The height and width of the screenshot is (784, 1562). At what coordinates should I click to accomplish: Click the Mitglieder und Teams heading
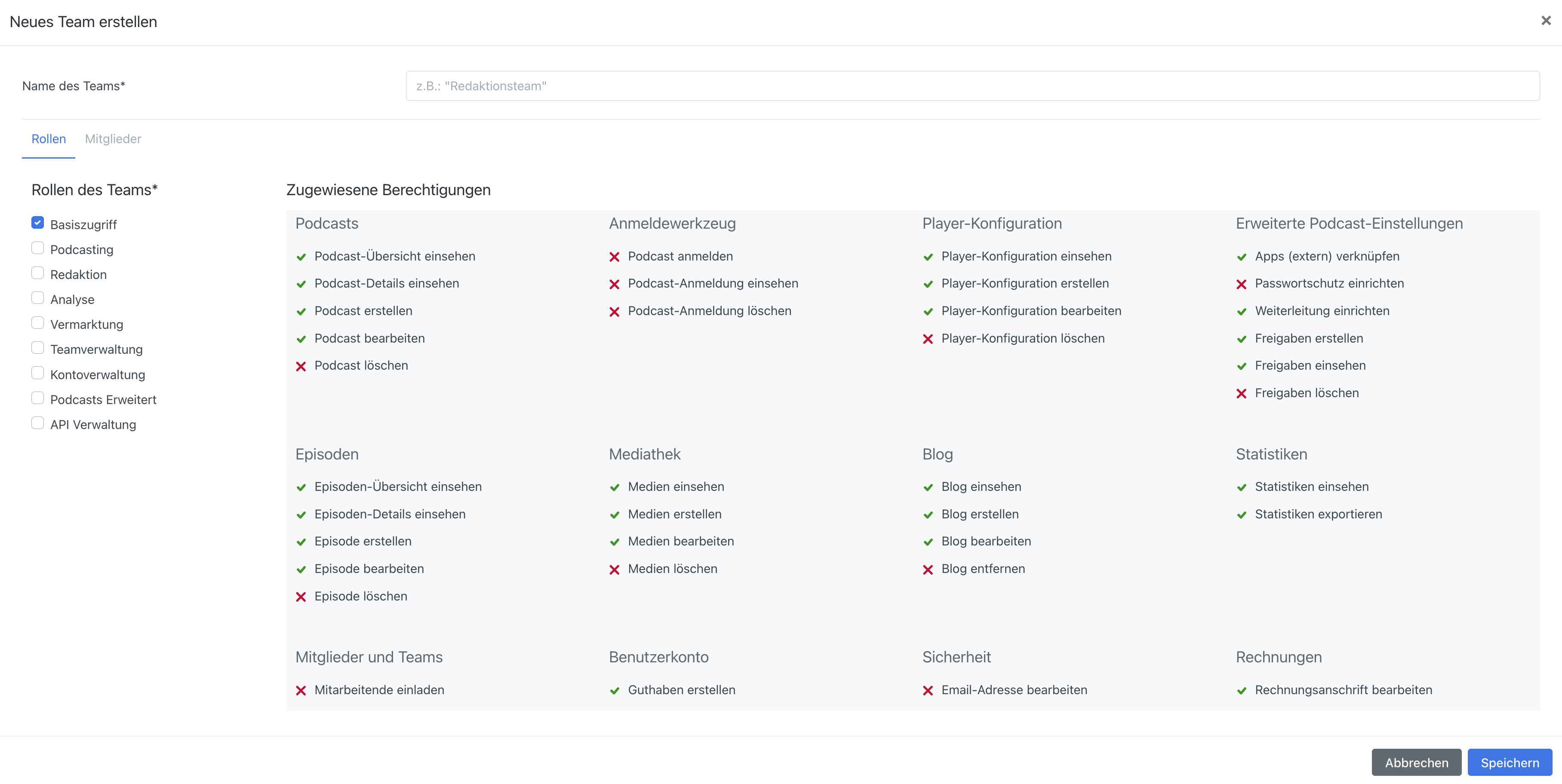click(369, 657)
